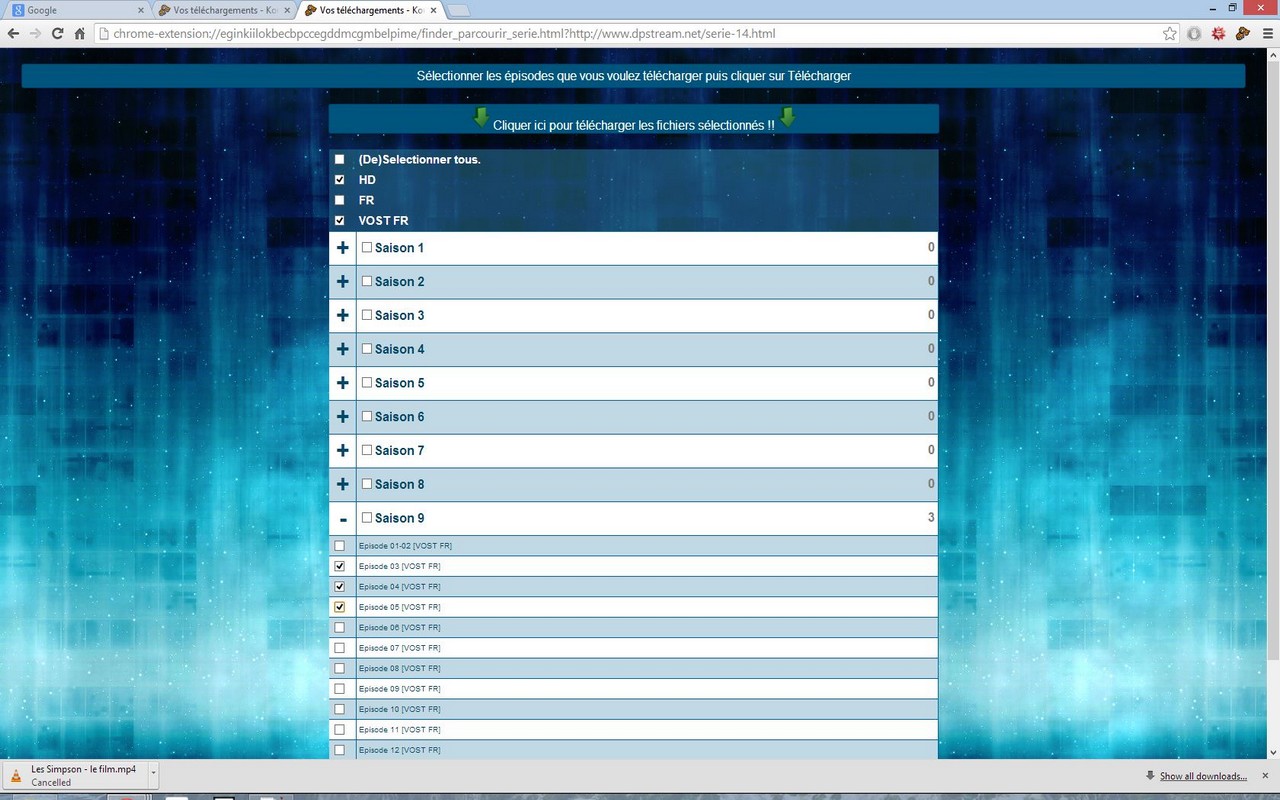Open the Chrome hamburger menu
1280x800 pixels.
click(x=1267, y=33)
